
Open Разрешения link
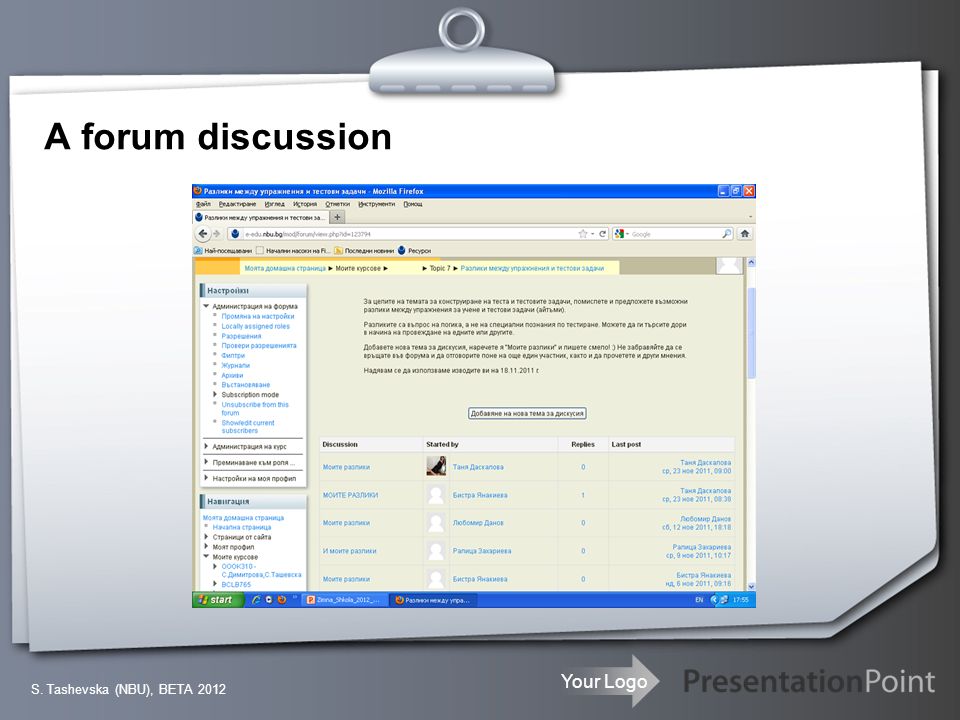[241, 336]
